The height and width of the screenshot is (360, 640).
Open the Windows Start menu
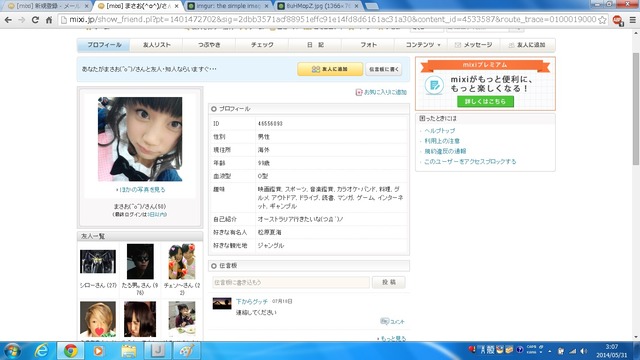point(12,351)
